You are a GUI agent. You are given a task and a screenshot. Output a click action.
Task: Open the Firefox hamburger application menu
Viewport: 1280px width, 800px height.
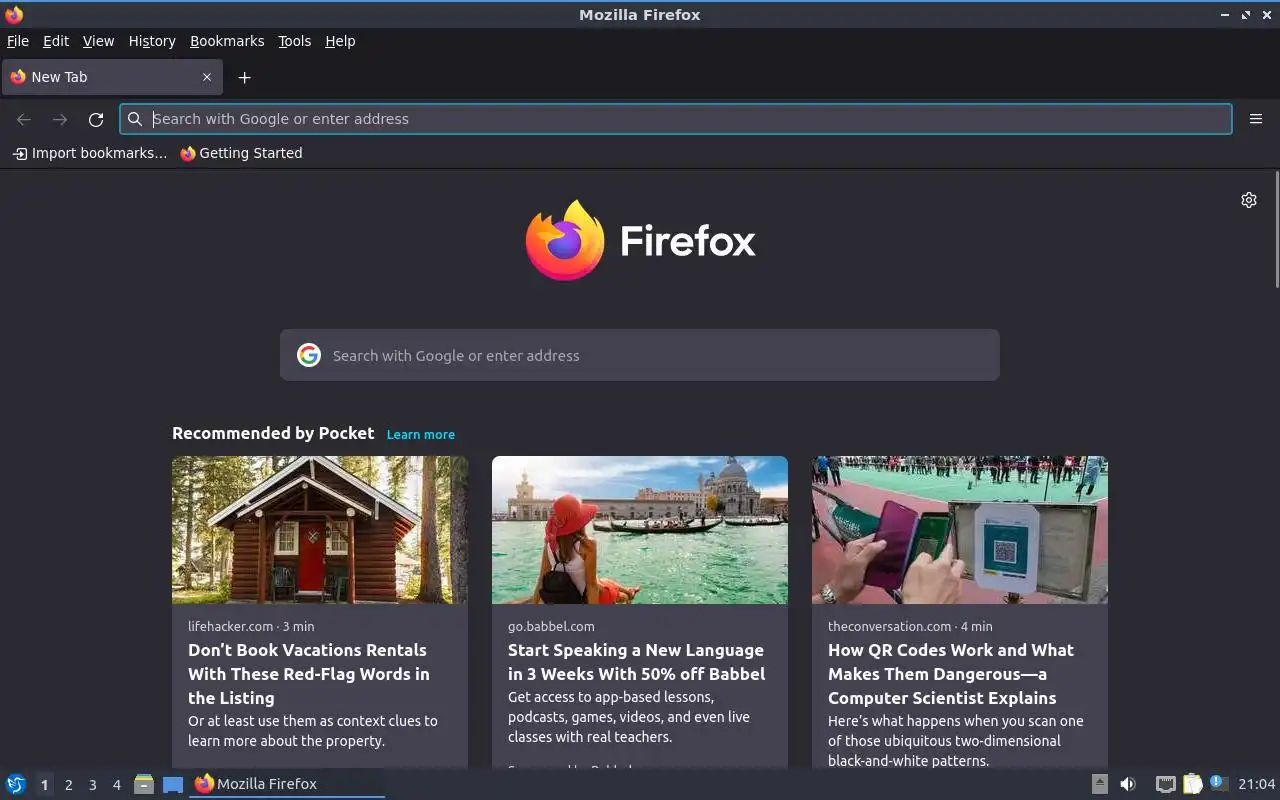point(1256,119)
